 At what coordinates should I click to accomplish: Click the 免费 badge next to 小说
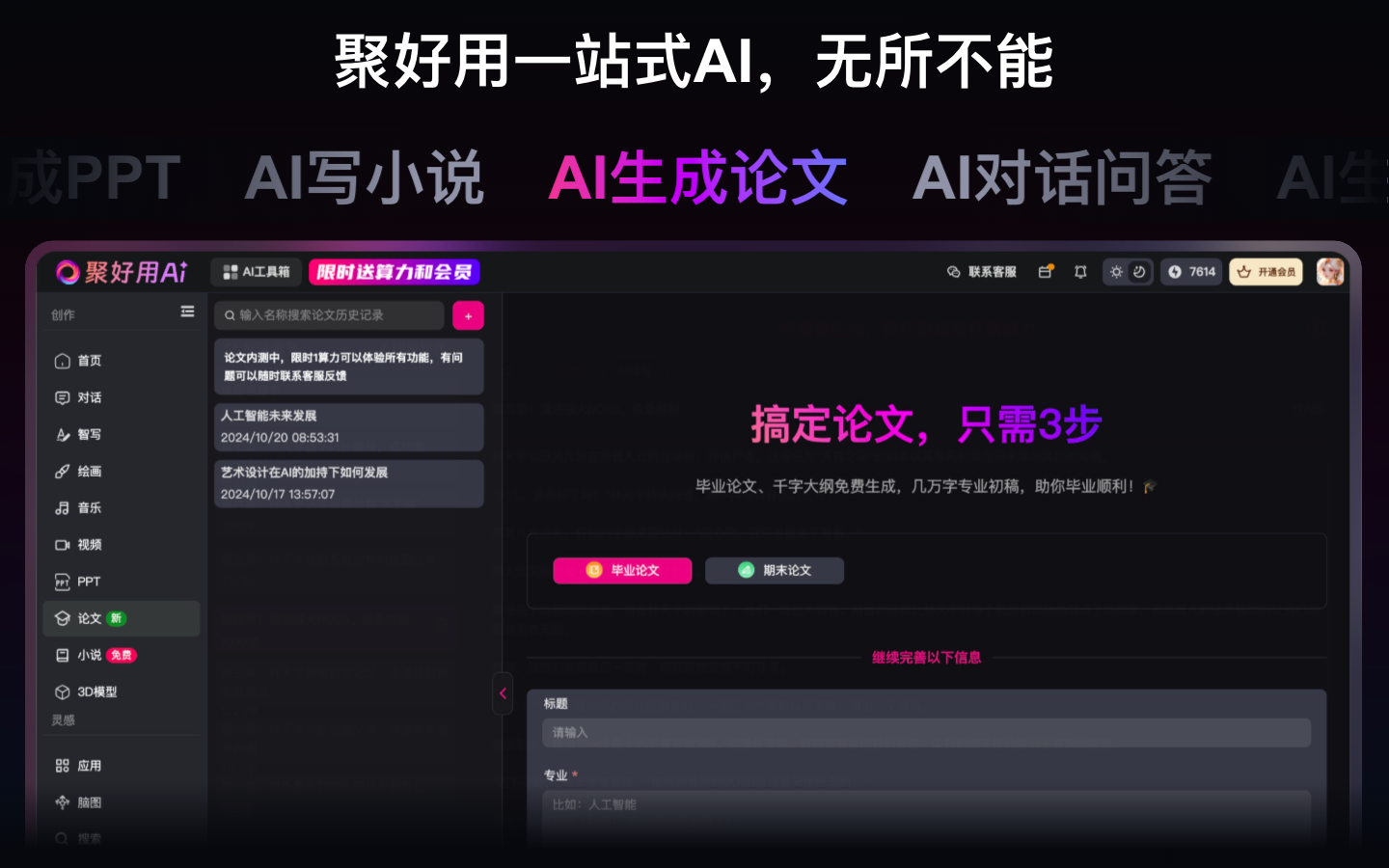[x=122, y=655]
